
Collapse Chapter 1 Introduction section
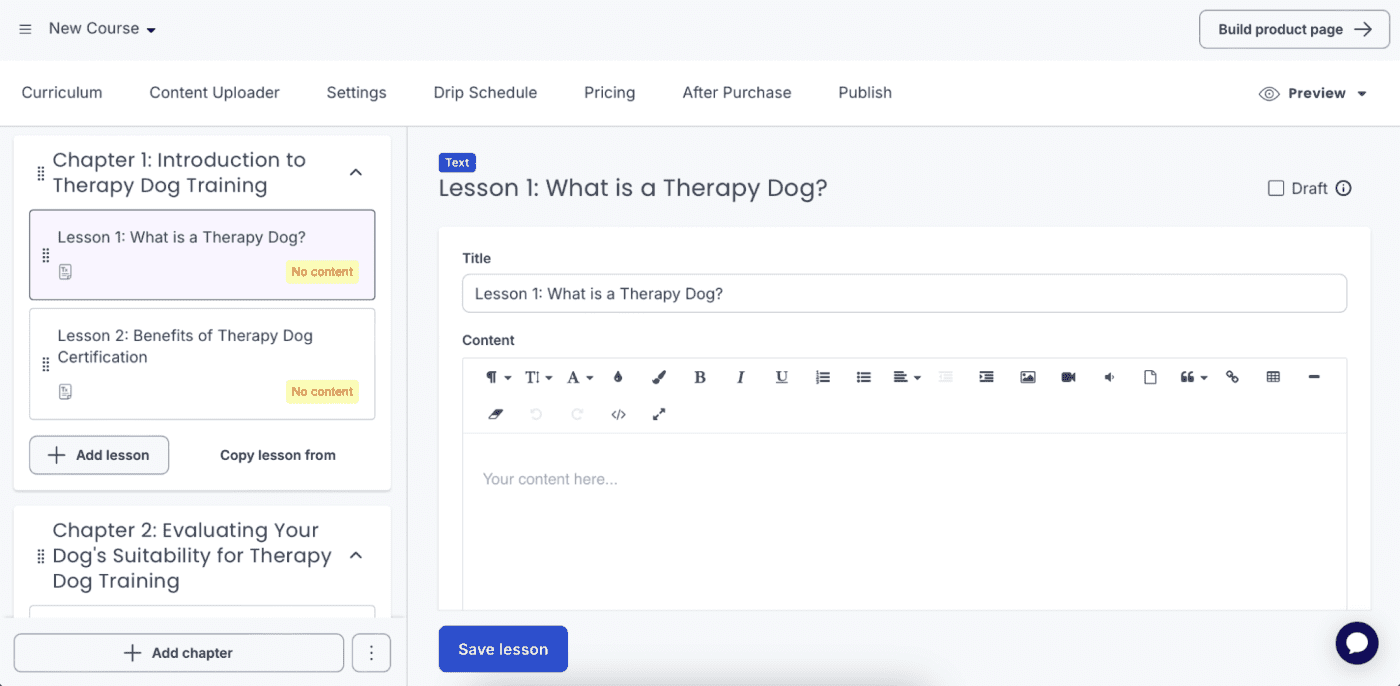coord(356,172)
